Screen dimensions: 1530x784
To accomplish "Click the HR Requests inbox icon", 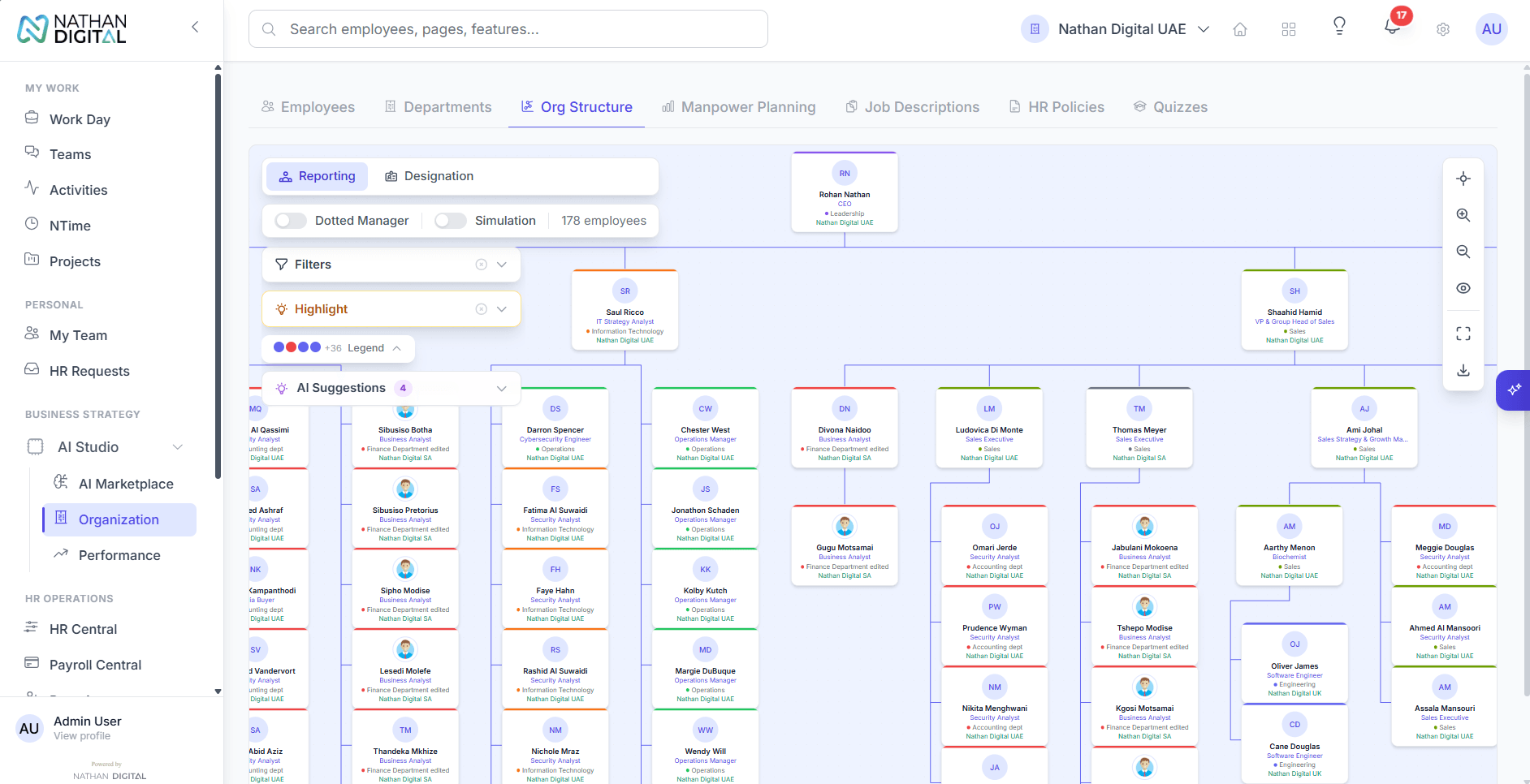I will pyautogui.click(x=32, y=369).
